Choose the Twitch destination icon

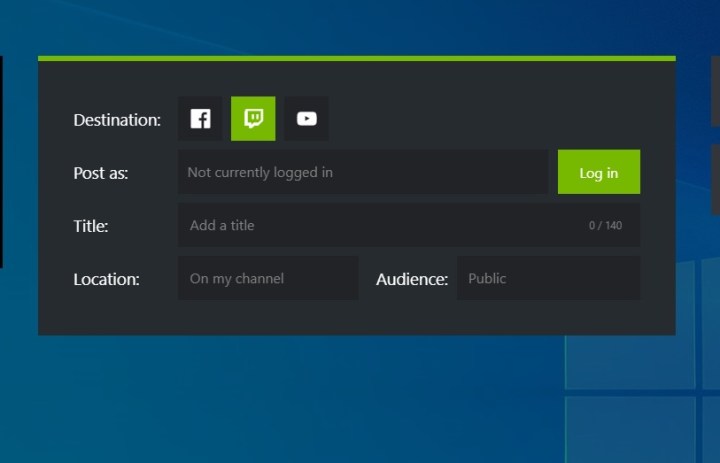coord(253,119)
